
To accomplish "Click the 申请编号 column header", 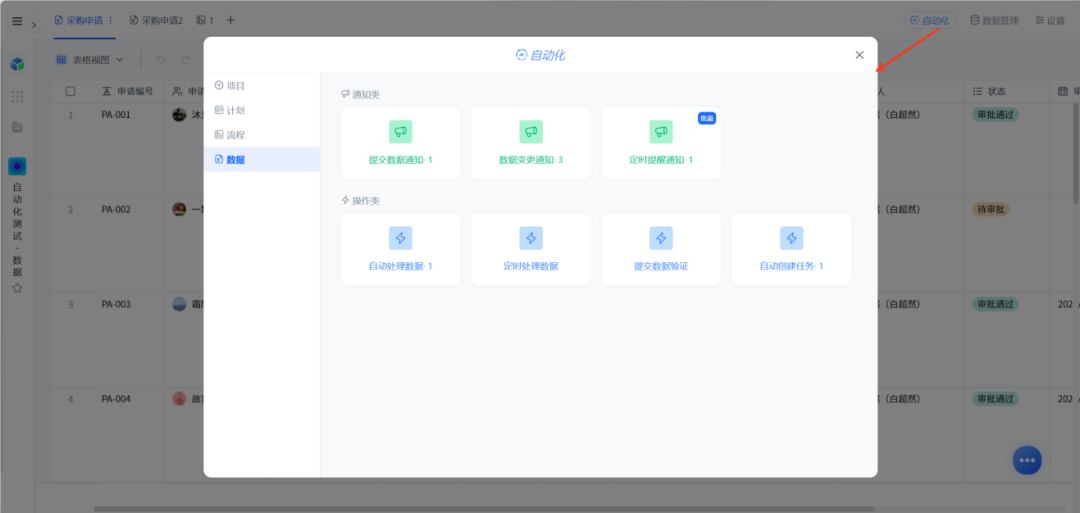I will pyautogui.click(x=127, y=91).
